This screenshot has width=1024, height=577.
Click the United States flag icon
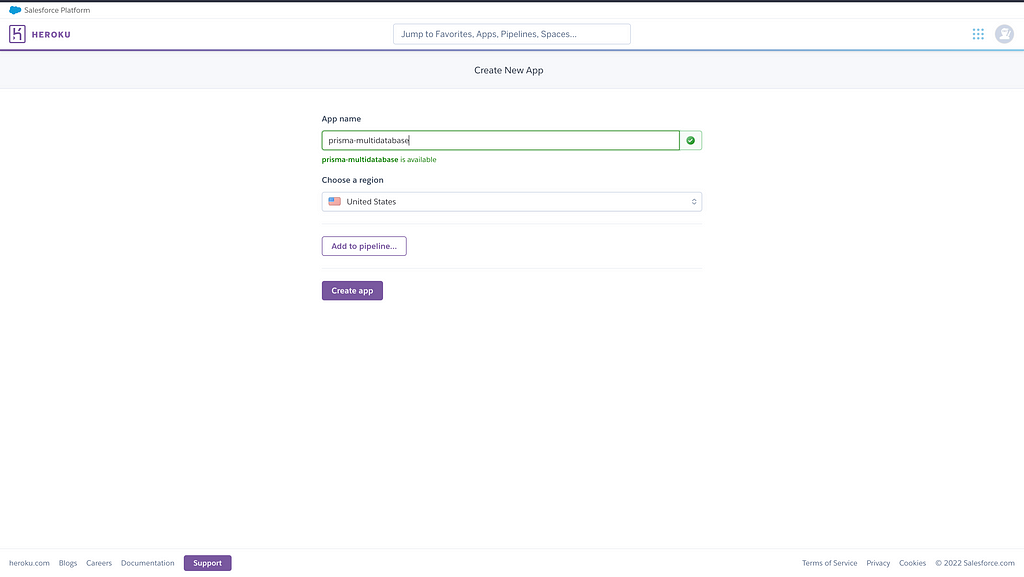click(334, 202)
